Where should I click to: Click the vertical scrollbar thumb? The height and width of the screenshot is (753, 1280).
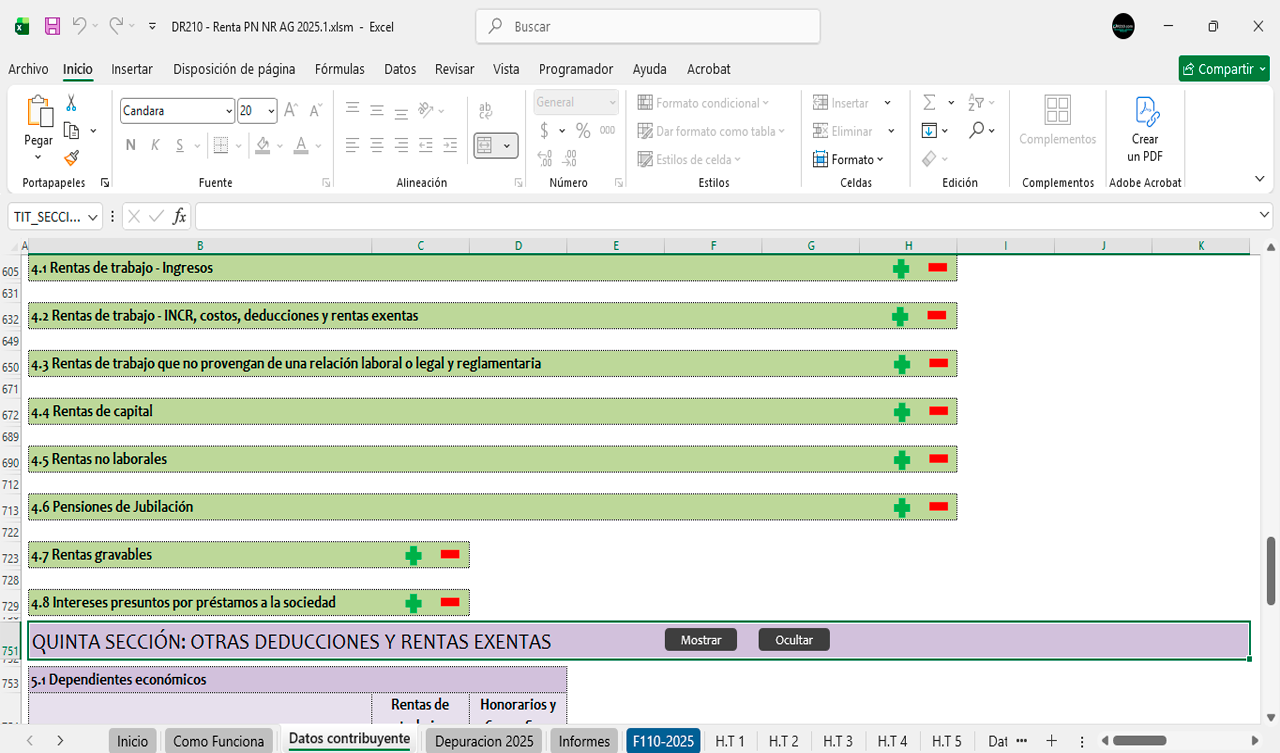pyautogui.click(x=1271, y=570)
